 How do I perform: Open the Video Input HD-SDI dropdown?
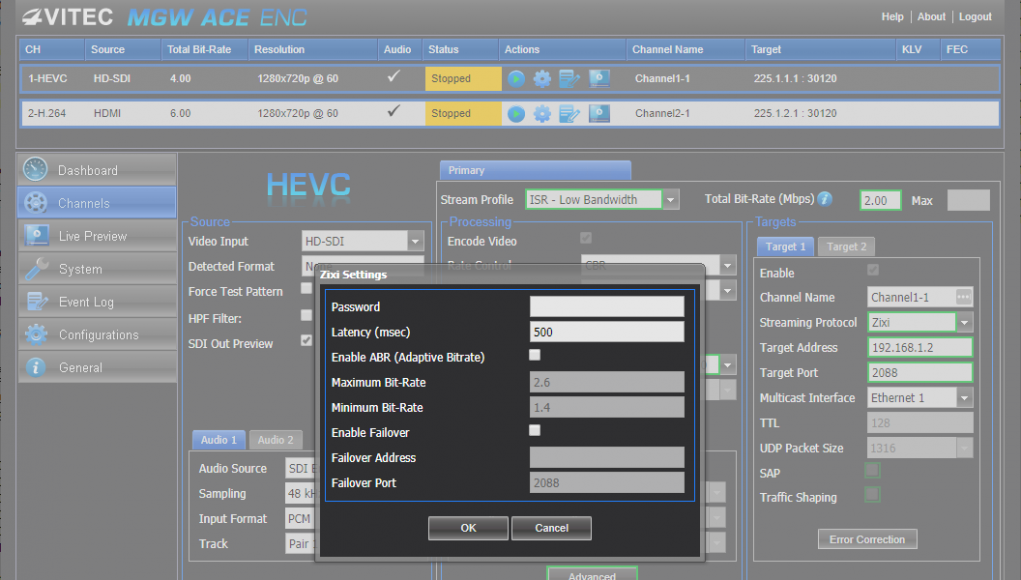pos(363,241)
